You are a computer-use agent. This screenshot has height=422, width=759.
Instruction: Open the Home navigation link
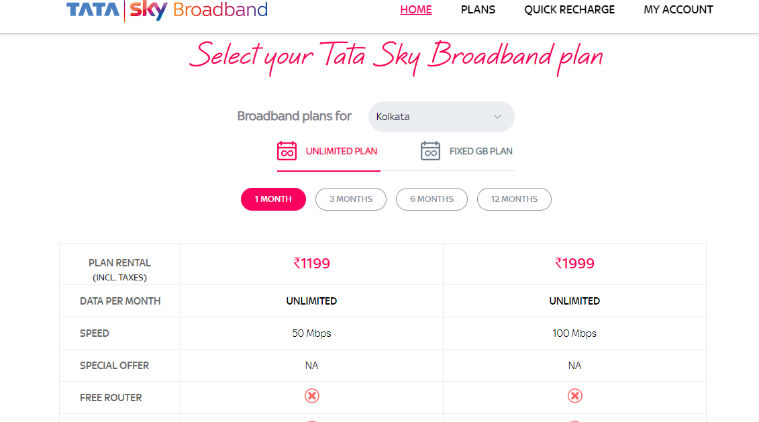[x=416, y=10]
